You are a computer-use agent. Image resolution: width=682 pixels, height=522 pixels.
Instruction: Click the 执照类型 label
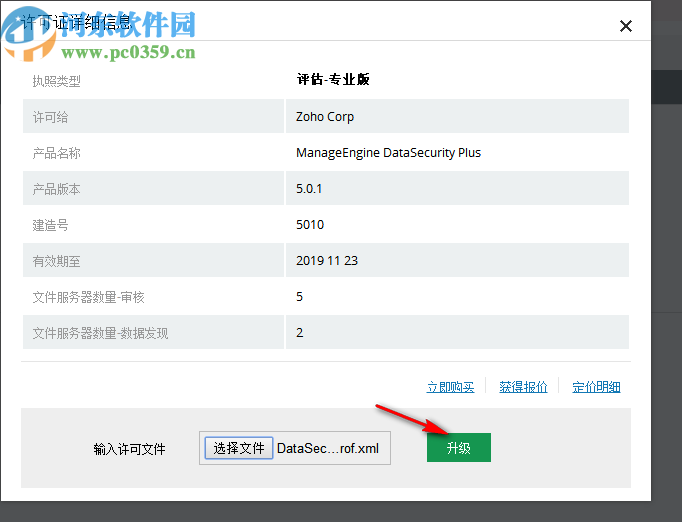click(x=57, y=81)
